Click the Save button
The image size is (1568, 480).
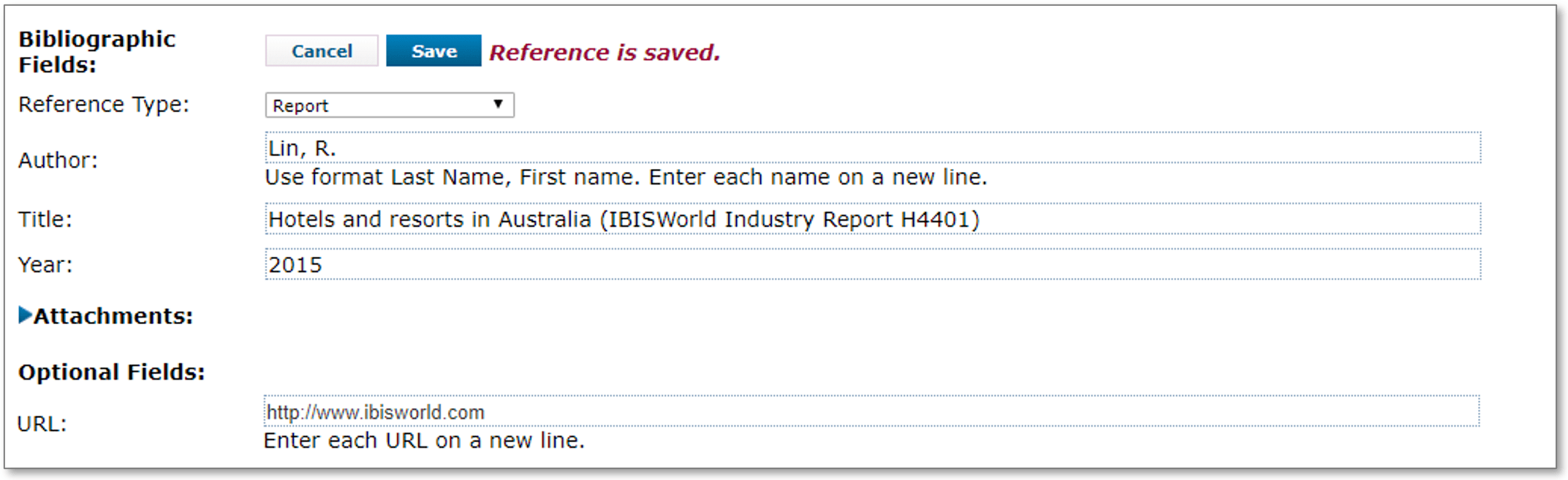click(433, 50)
